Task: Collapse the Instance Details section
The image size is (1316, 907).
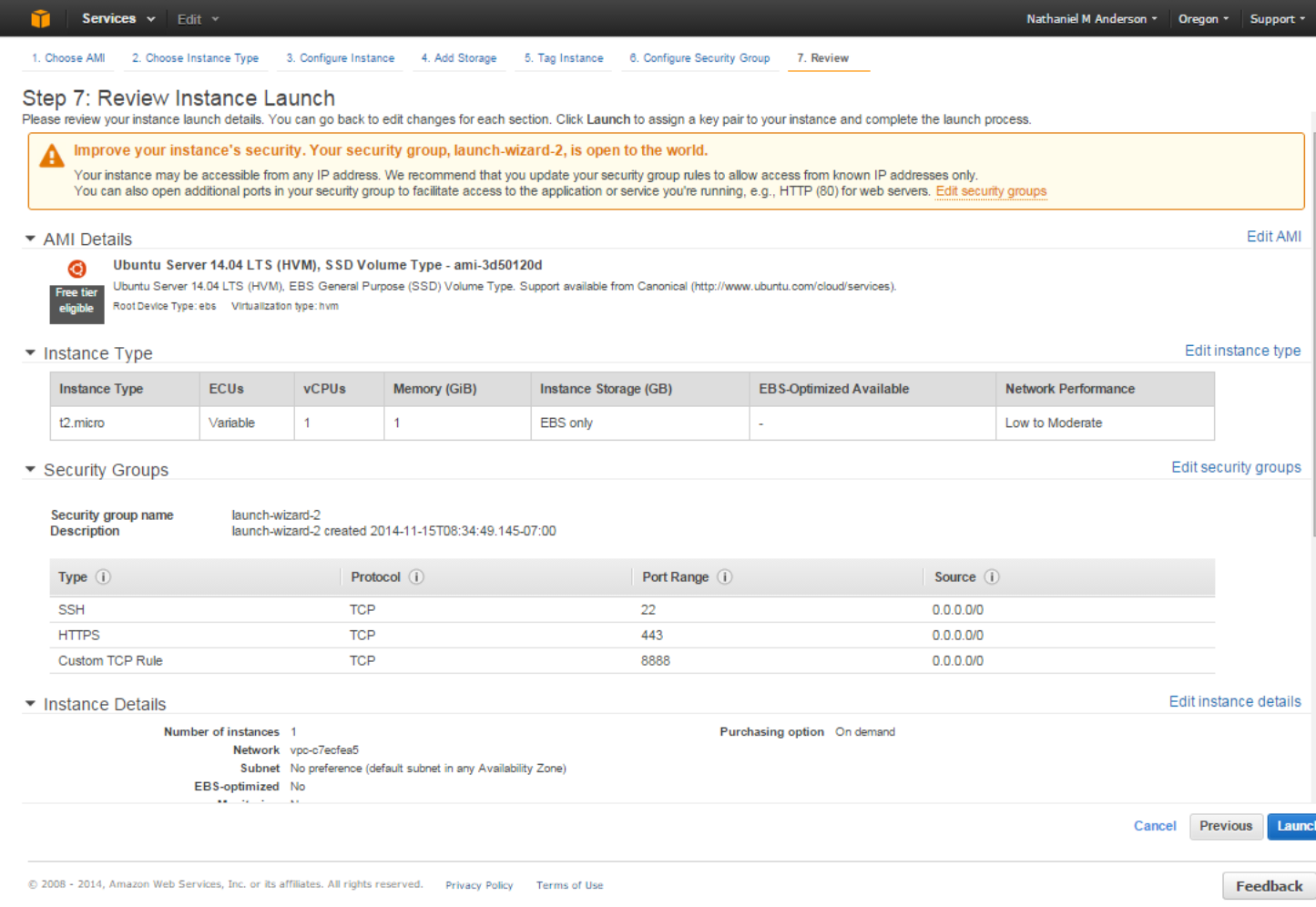Action: [x=30, y=703]
